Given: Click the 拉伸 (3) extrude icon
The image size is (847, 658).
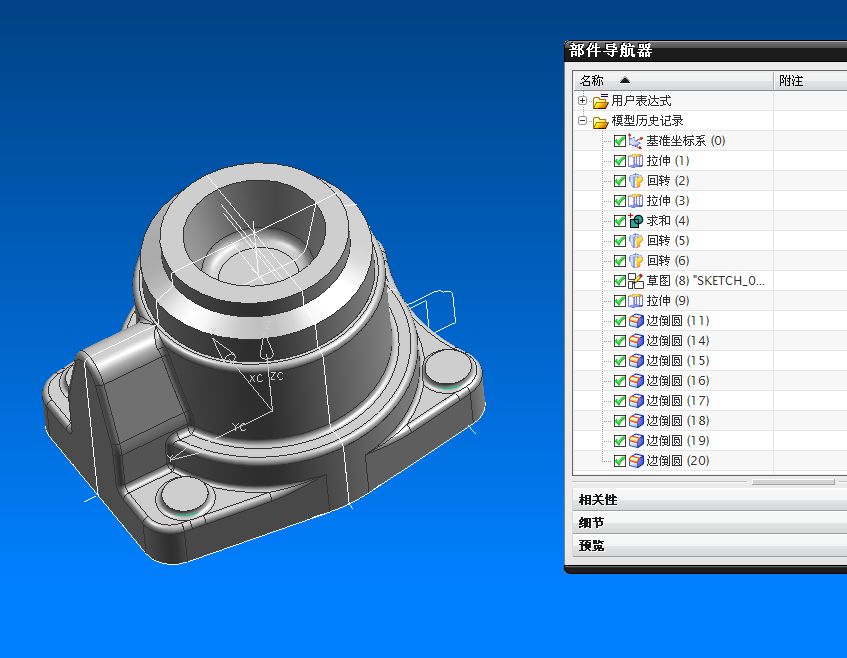Looking at the screenshot, I should tap(635, 201).
